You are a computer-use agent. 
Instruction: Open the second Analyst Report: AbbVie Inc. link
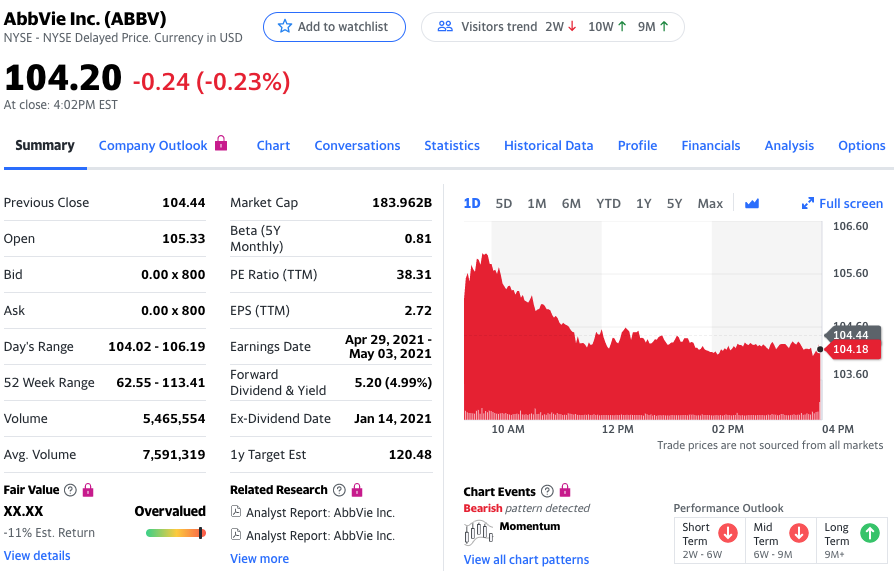[320, 536]
